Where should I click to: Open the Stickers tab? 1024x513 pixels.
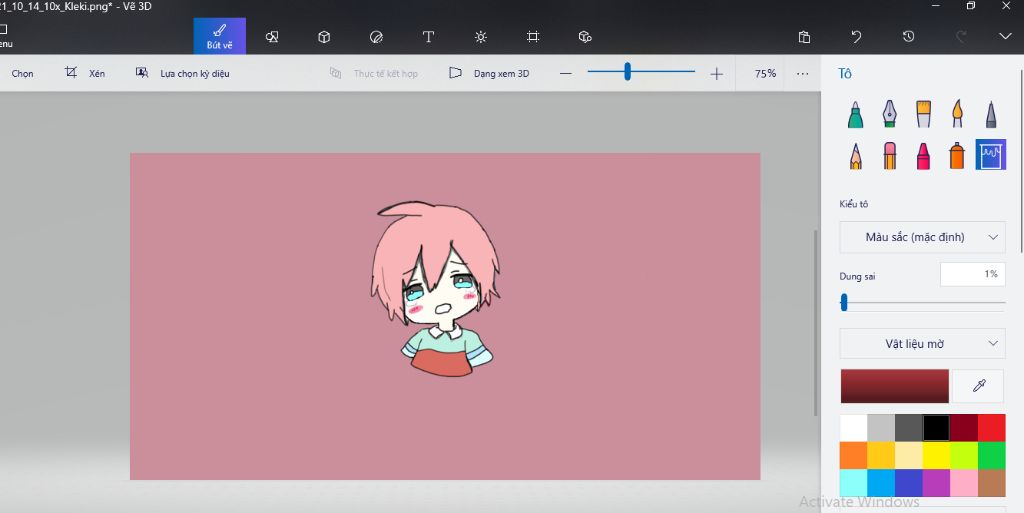click(x=376, y=37)
